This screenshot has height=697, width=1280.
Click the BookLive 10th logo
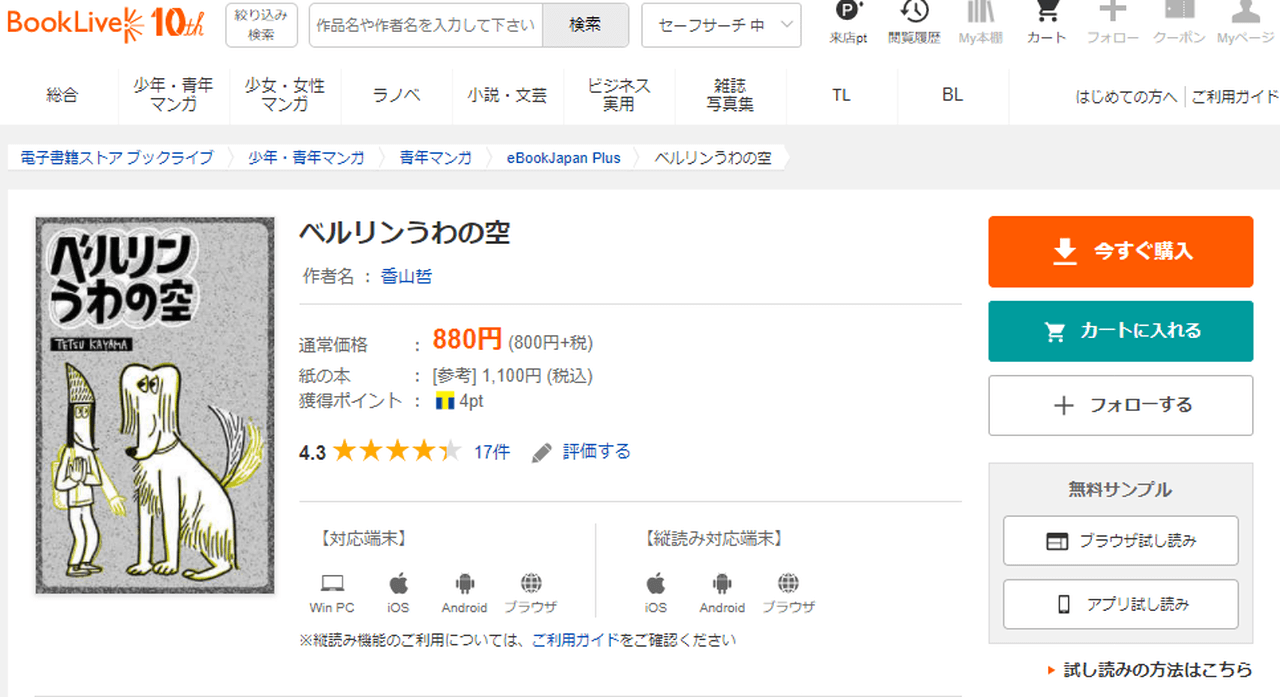[x=105, y=24]
